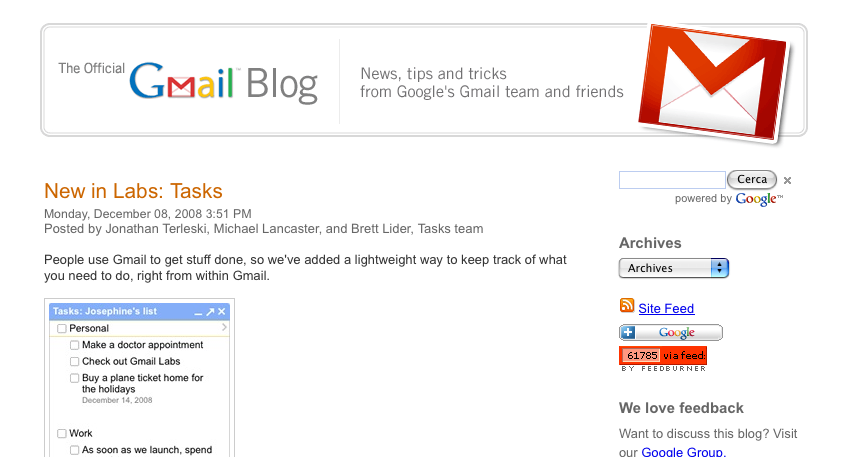The width and height of the screenshot is (844, 457).
Task: Clear search with the small X icon
Action: coord(787,180)
